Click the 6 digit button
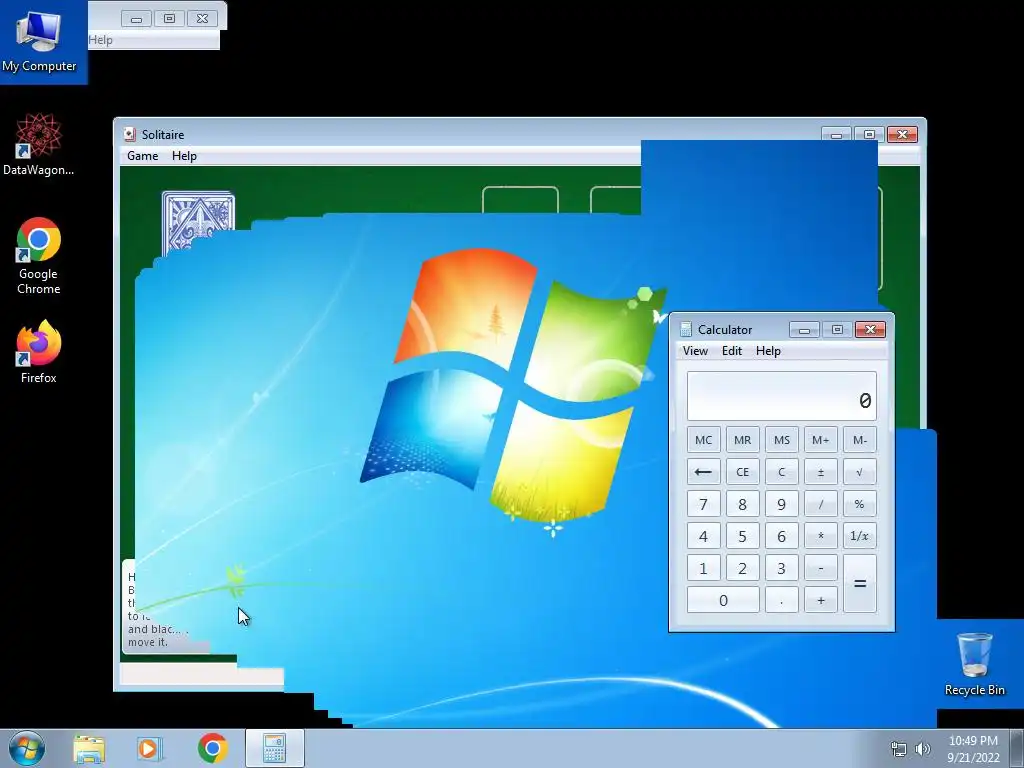The image size is (1024, 768). pos(782,536)
